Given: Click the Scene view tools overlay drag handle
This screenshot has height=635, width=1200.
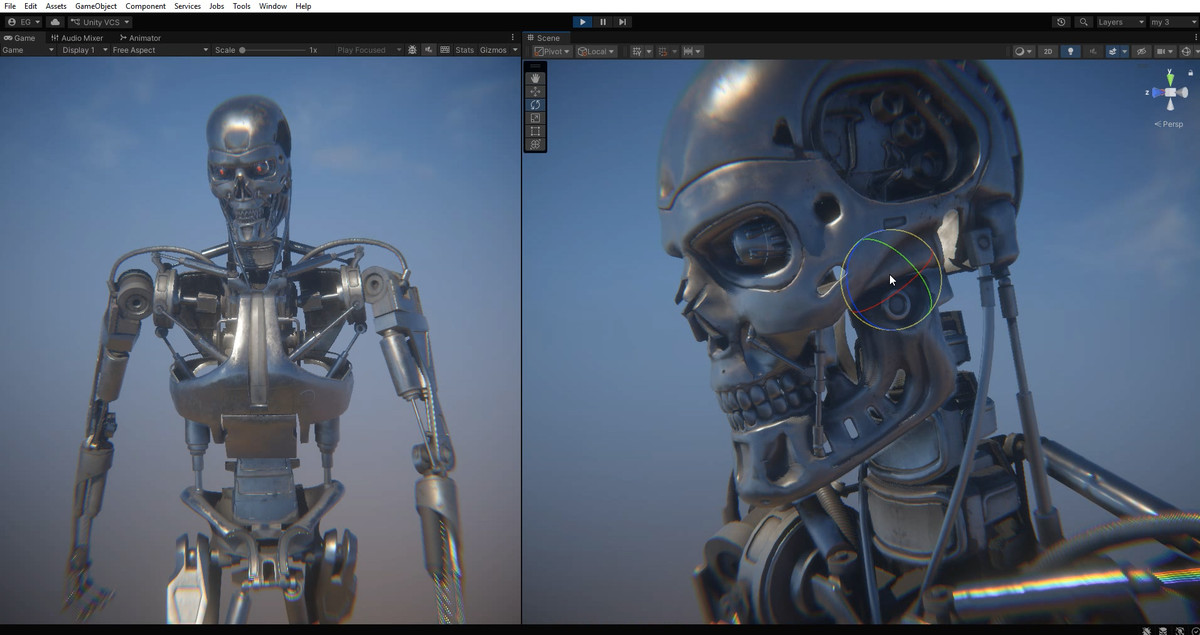Looking at the screenshot, I should (535, 66).
